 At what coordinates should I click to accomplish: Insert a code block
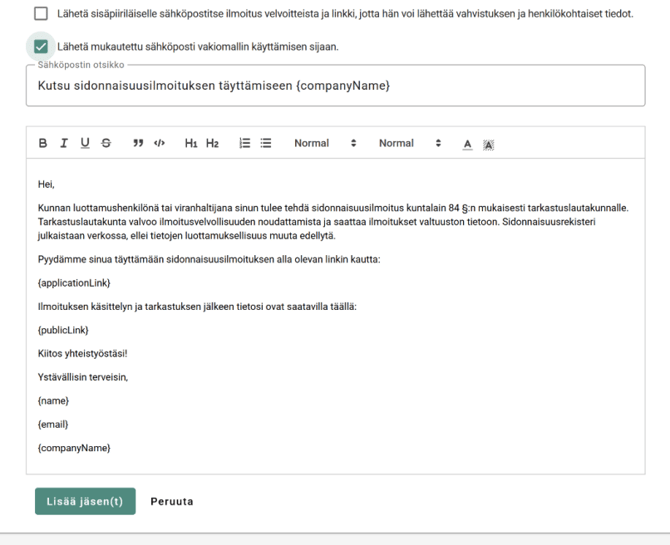(159, 143)
